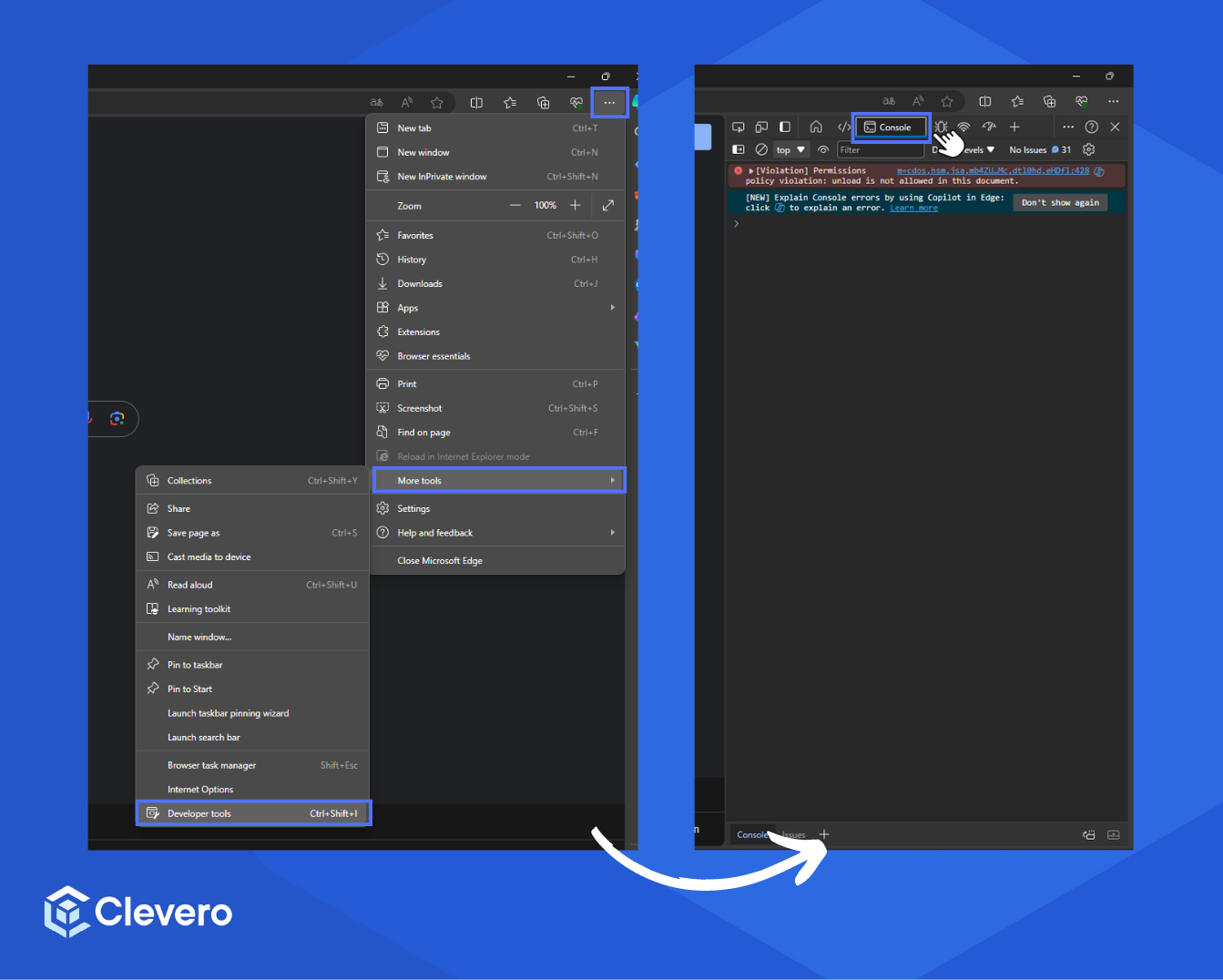Click favorite star in left window address bar

pyautogui.click(x=437, y=103)
